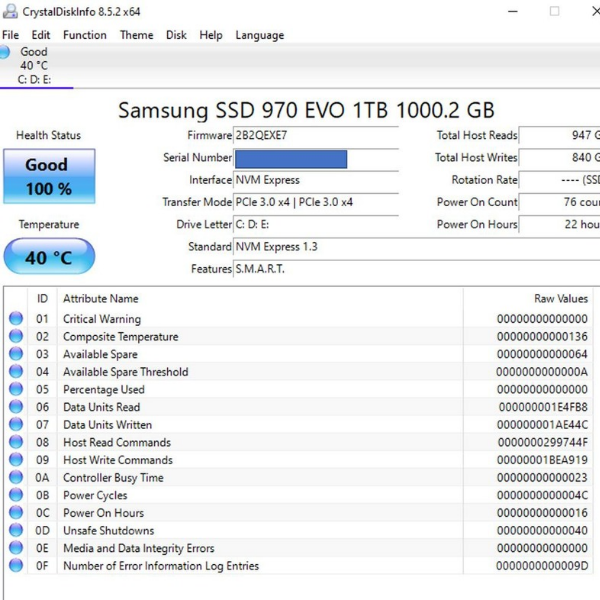Image resolution: width=600 pixels, height=600 pixels.
Task: Click the Good 100 % health status button
Action: 49,176
